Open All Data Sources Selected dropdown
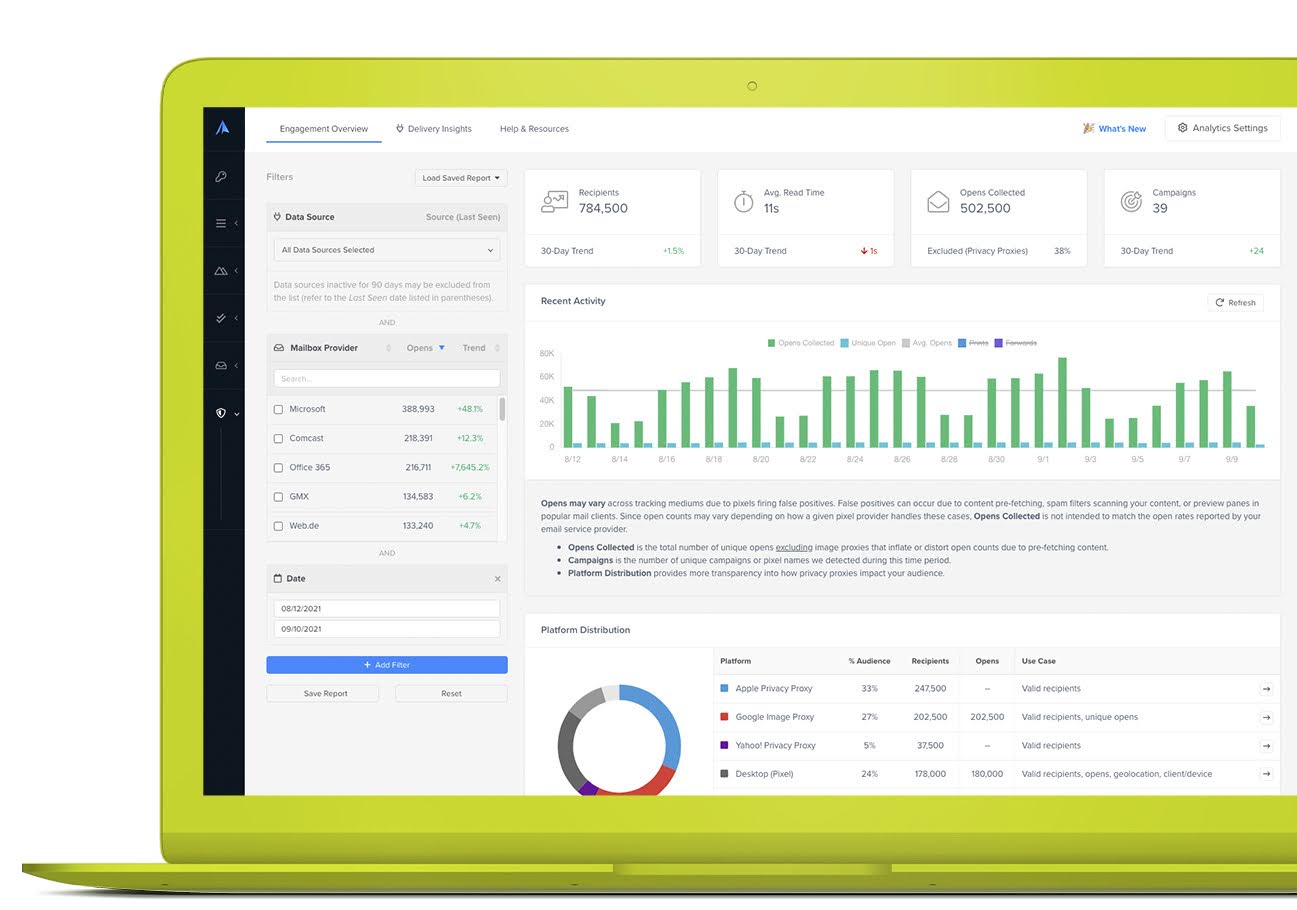The image size is (1297, 910). point(387,250)
